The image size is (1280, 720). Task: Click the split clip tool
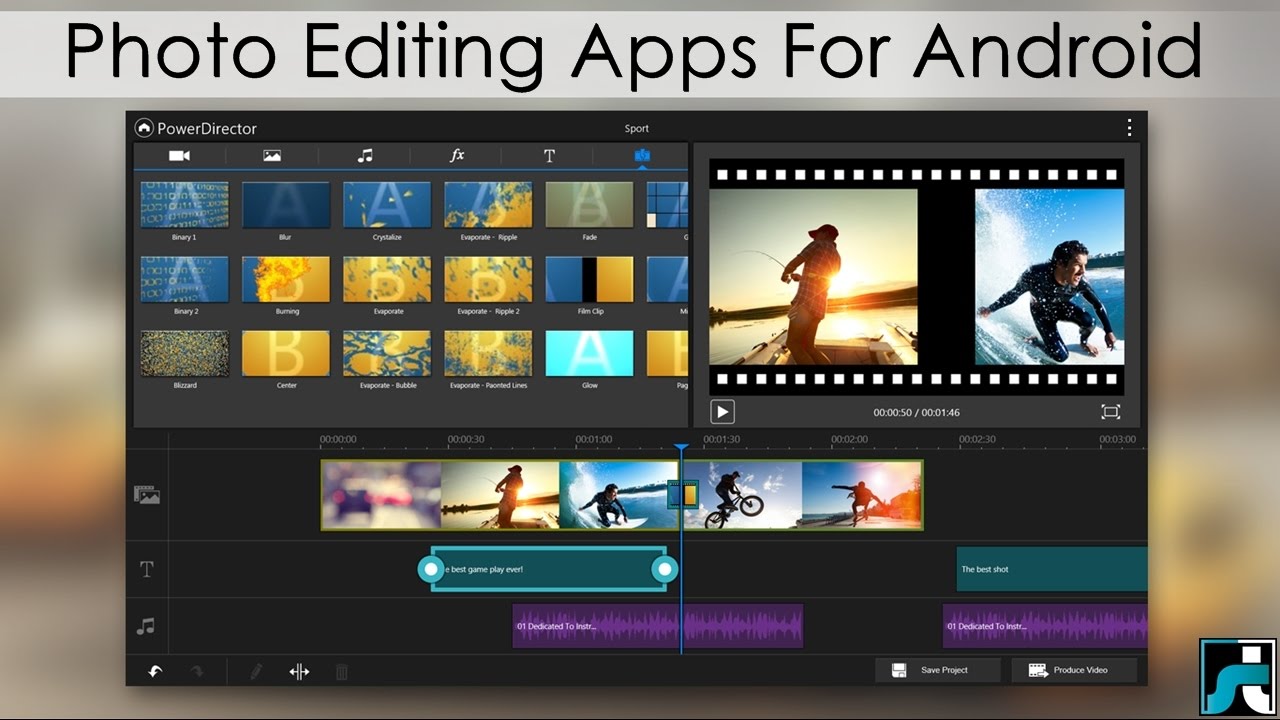299,672
